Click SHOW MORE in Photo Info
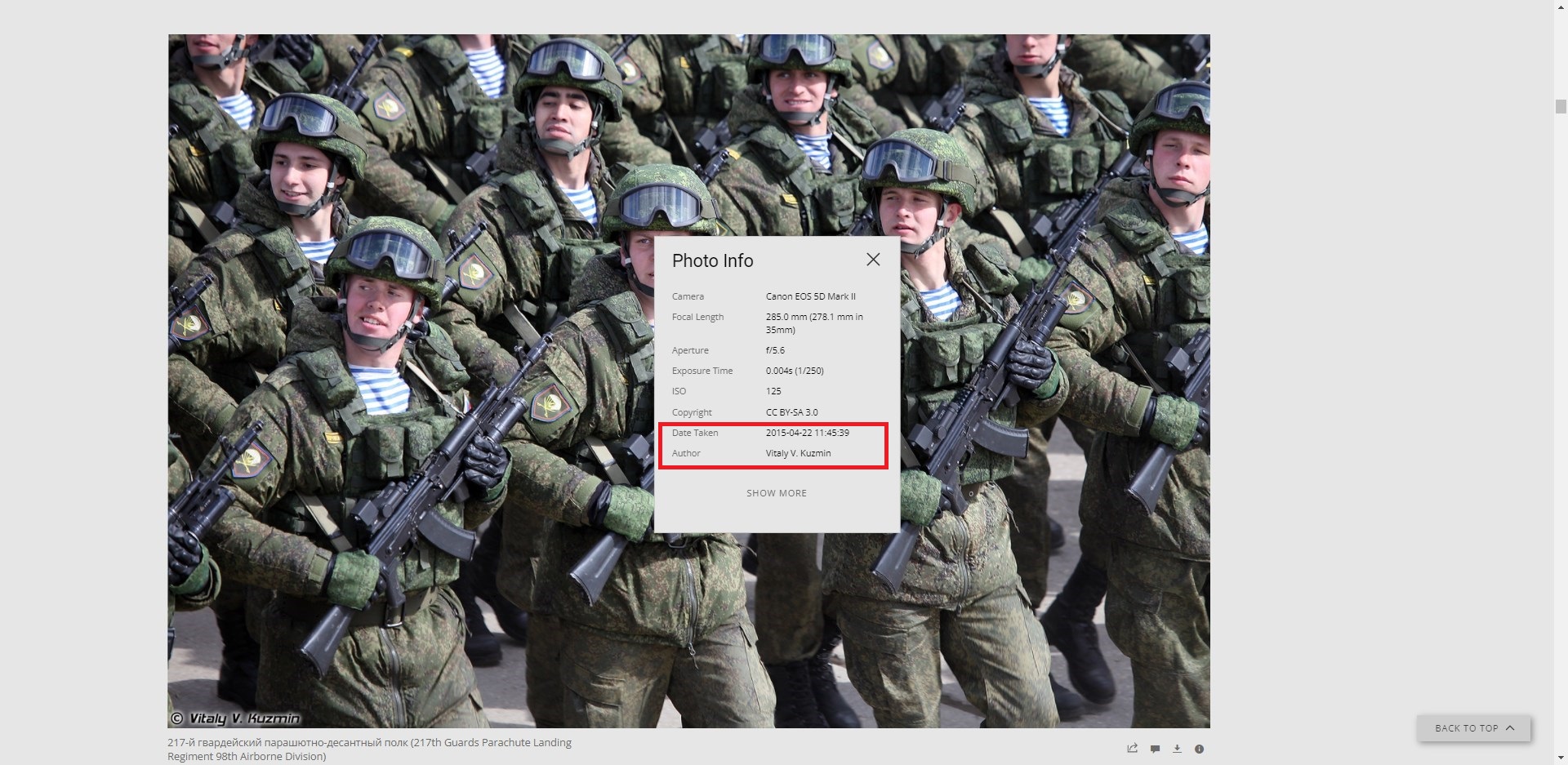The image size is (1568, 765). (x=777, y=493)
